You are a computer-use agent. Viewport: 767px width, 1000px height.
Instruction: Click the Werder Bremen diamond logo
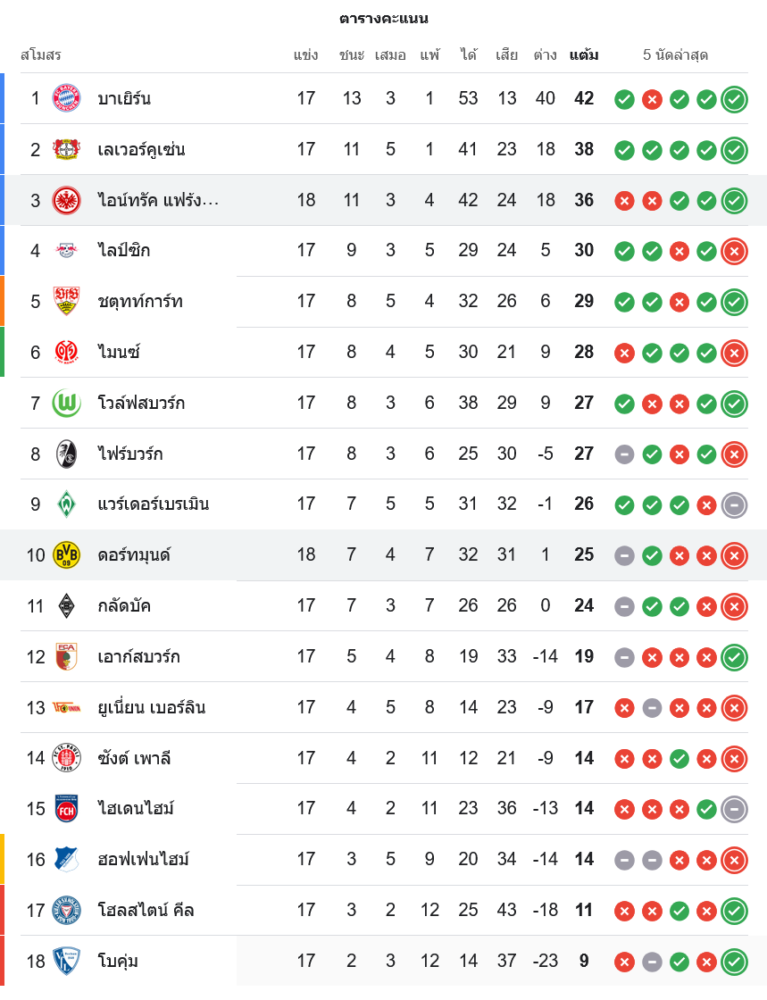[66, 504]
